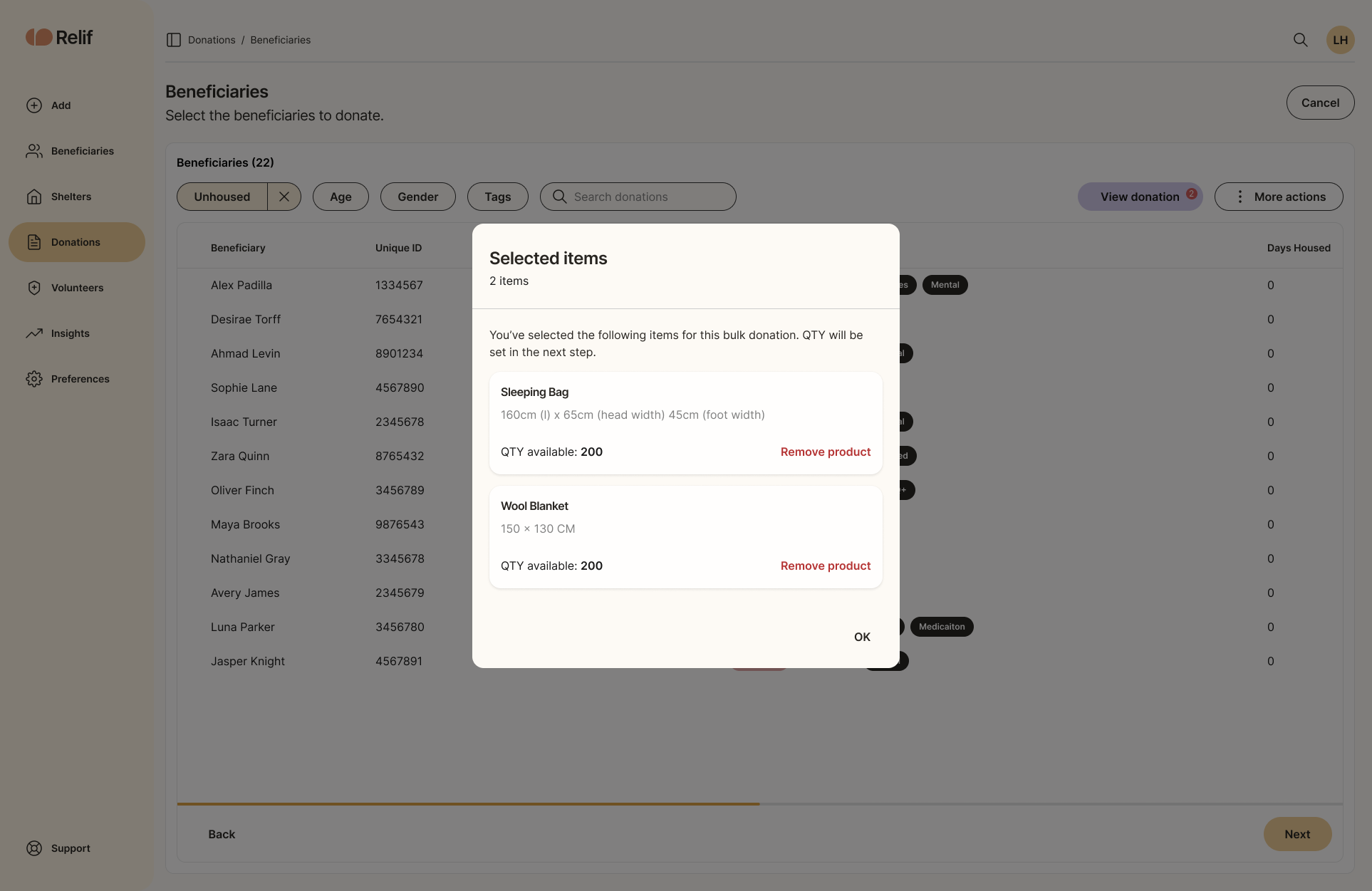Click the Beneficiaries people icon in sidebar

tap(34, 151)
